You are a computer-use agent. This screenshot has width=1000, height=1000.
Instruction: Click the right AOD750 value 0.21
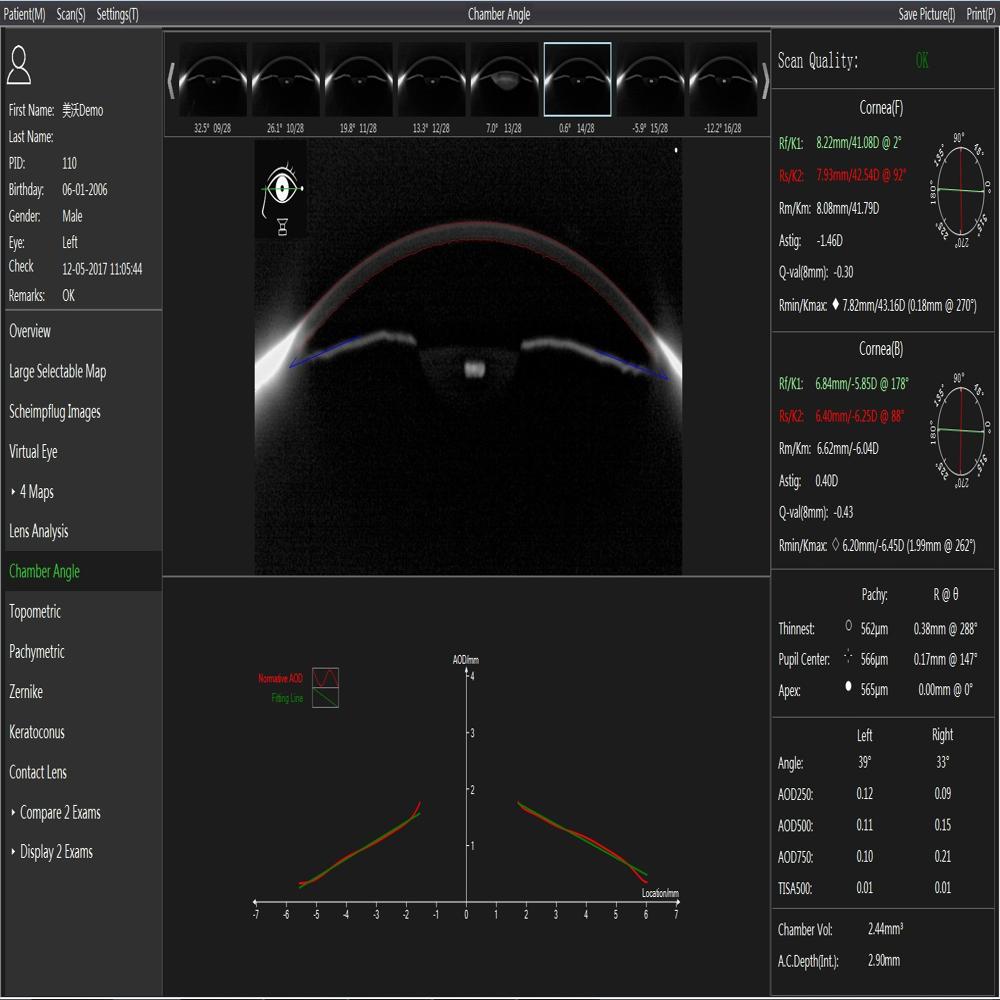pyautogui.click(x=943, y=857)
